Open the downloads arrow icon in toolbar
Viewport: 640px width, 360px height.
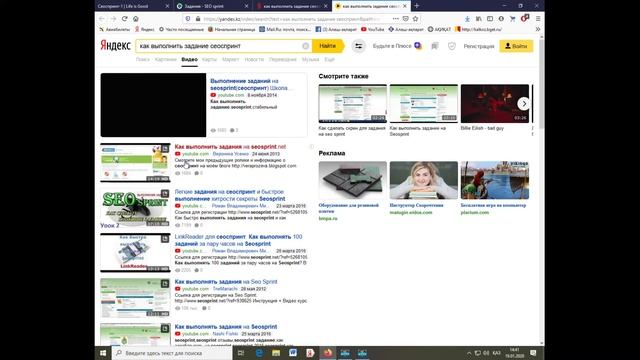(467, 19)
